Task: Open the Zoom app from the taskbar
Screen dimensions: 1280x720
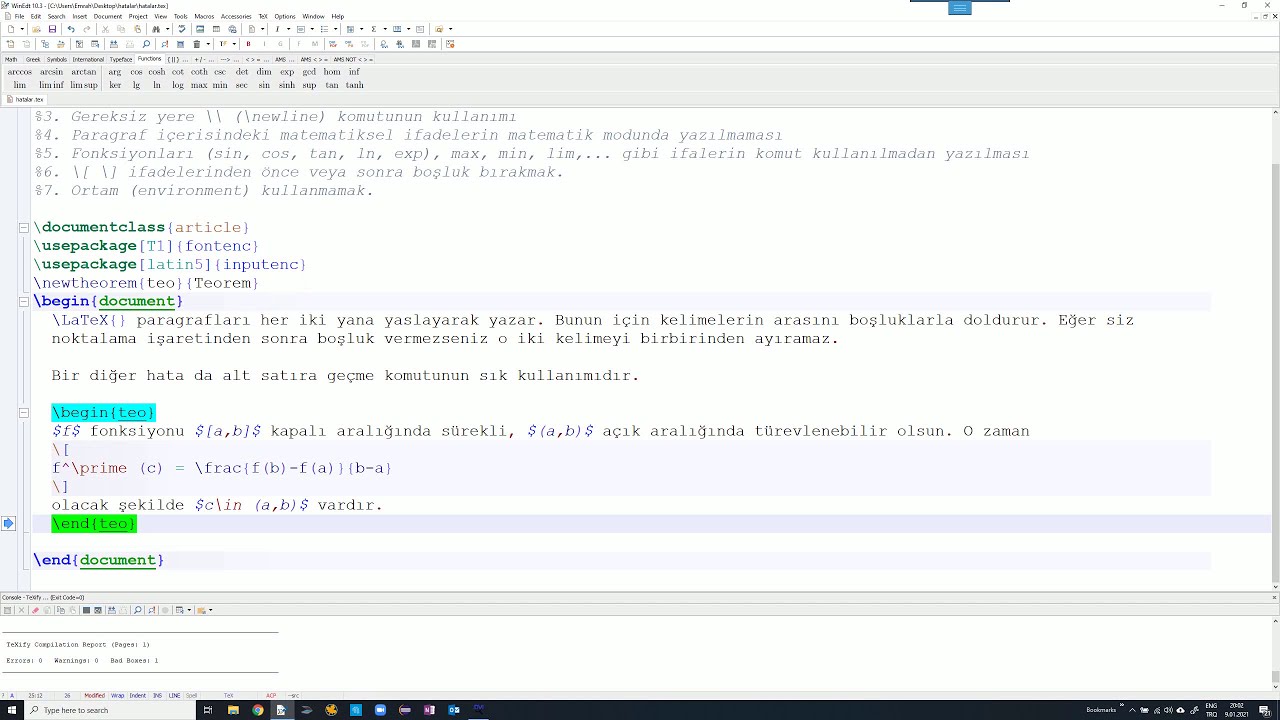Action: click(x=380, y=710)
